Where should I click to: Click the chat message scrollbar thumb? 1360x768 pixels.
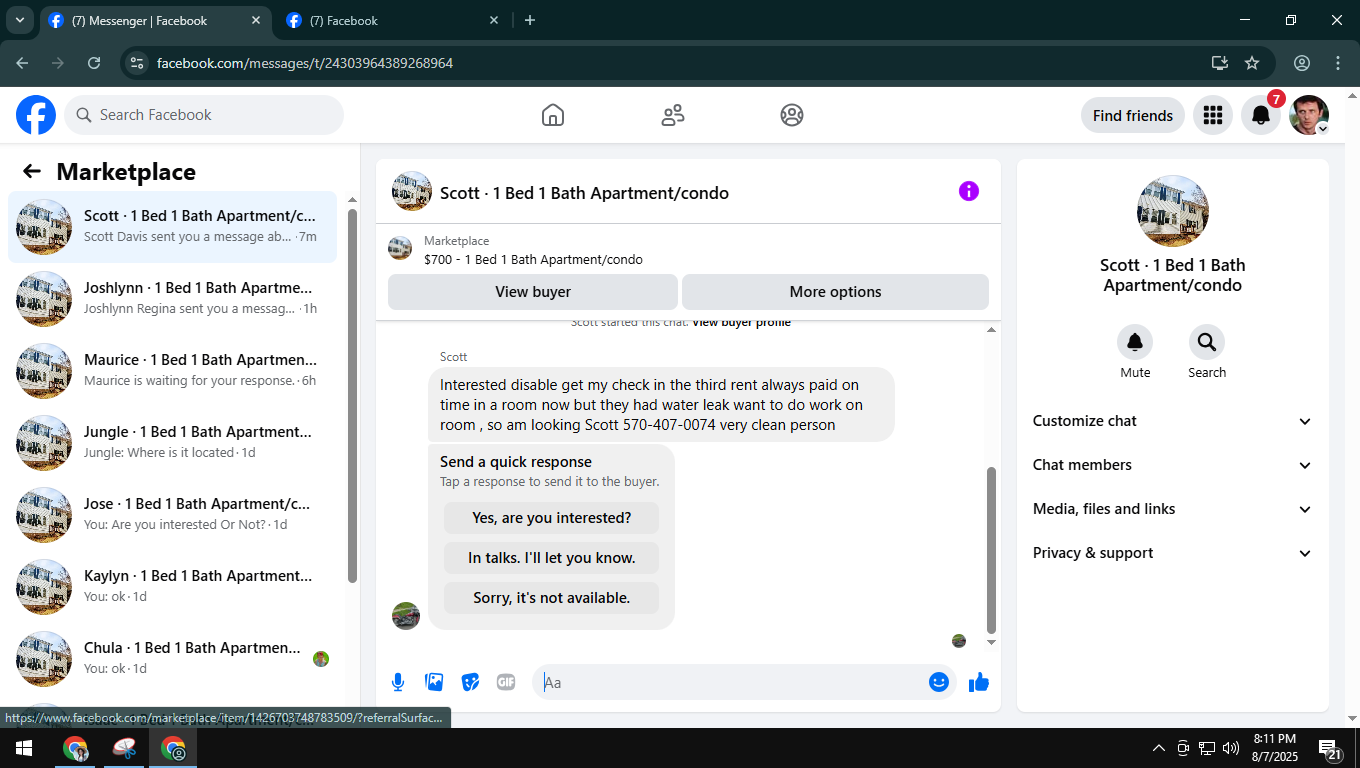992,550
